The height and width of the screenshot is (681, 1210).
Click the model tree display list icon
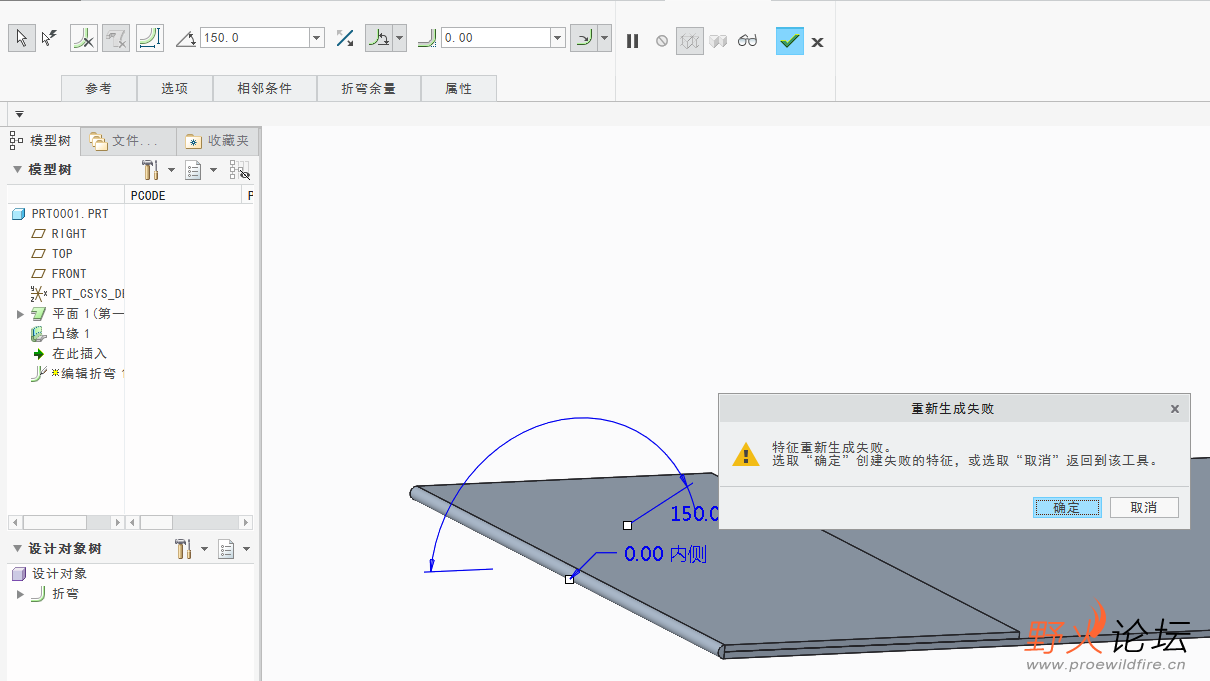point(194,170)
